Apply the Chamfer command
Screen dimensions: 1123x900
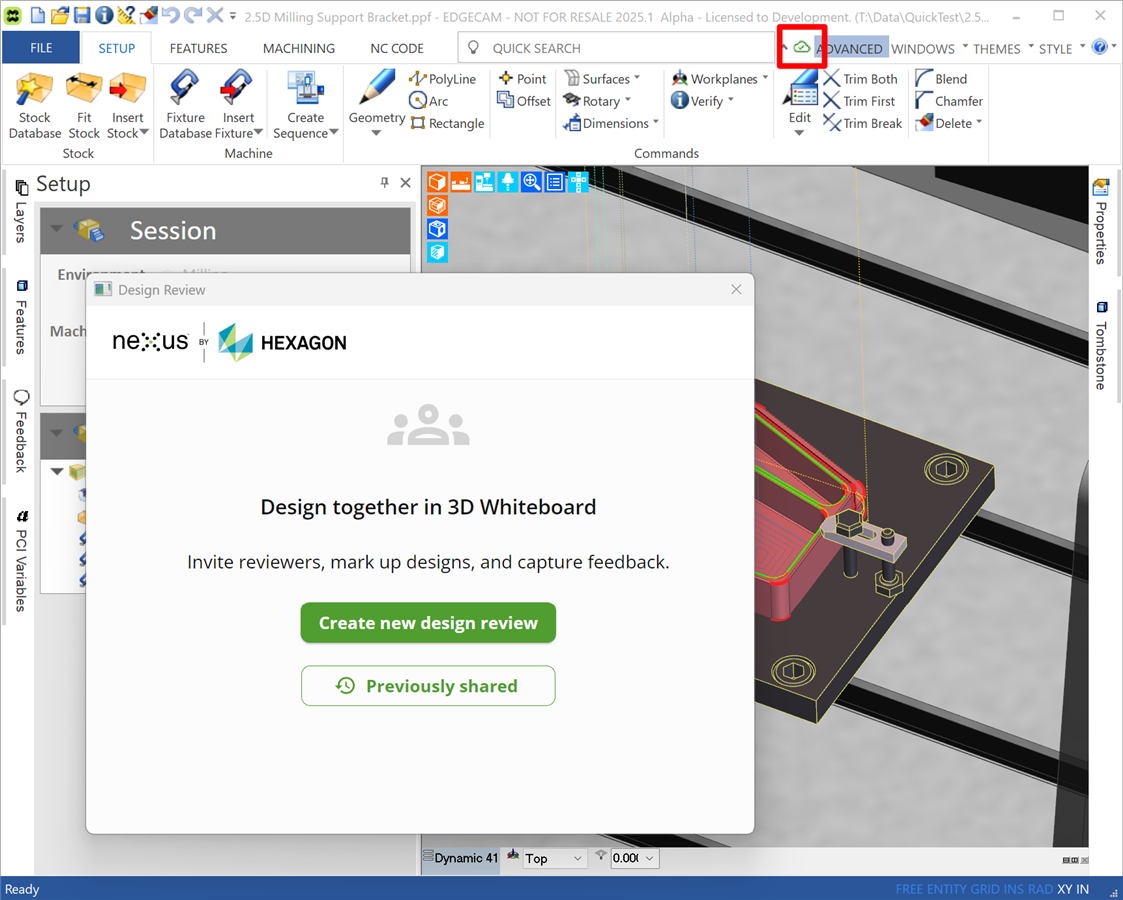coord(949,101)
